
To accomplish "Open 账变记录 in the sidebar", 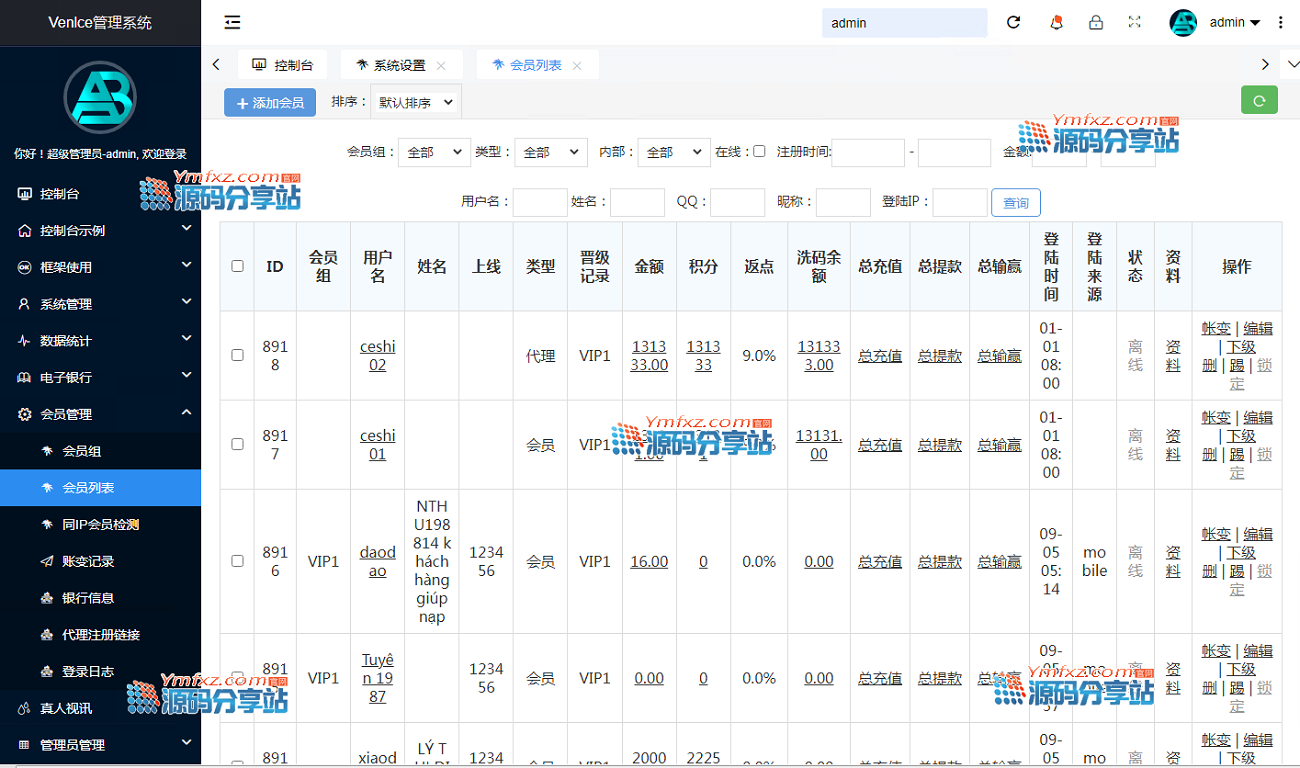I will [88, 561].
